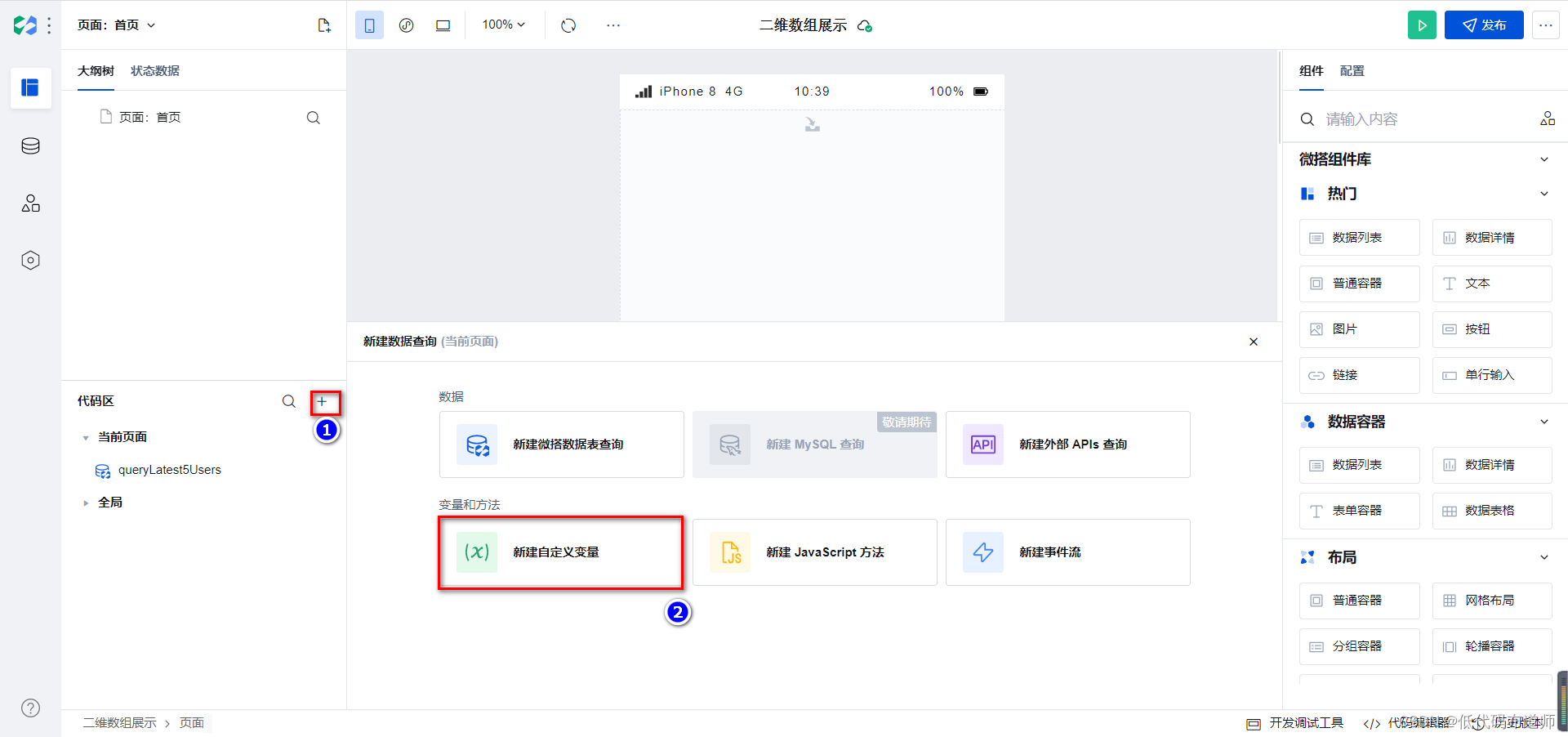
Task: Switch to the 大纲树 tab
Action: pyautogui.click(x=96, y=71)
